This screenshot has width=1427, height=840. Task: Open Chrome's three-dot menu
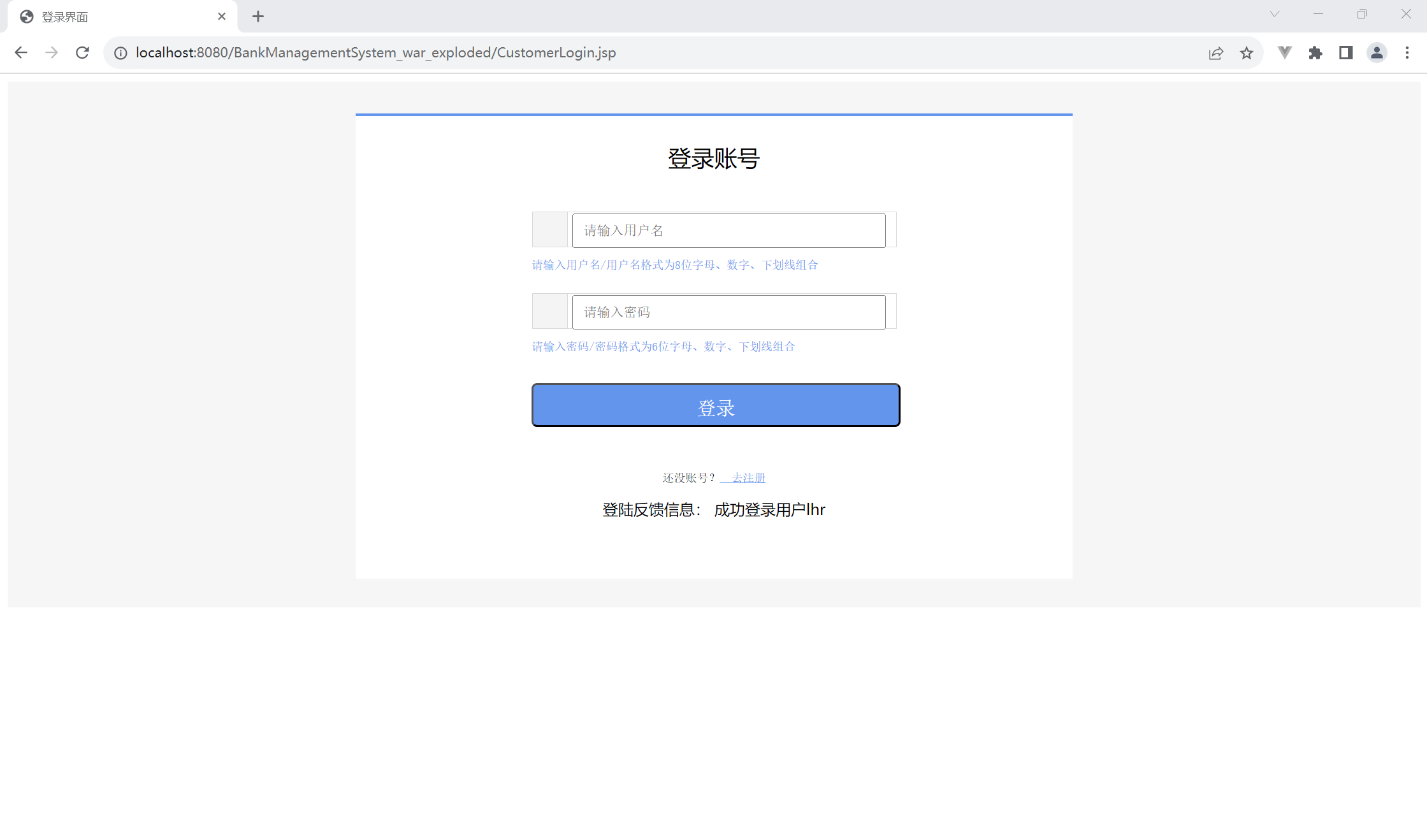1407,53
